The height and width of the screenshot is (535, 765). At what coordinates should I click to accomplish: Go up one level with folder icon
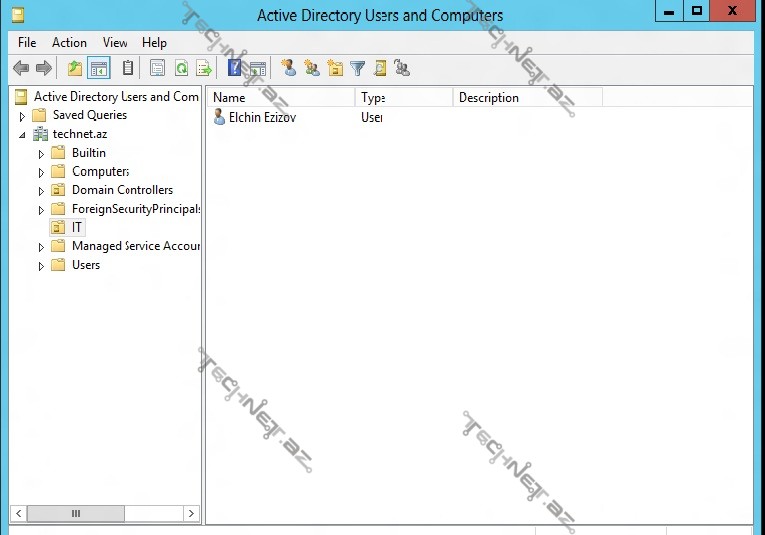point(75,68)
